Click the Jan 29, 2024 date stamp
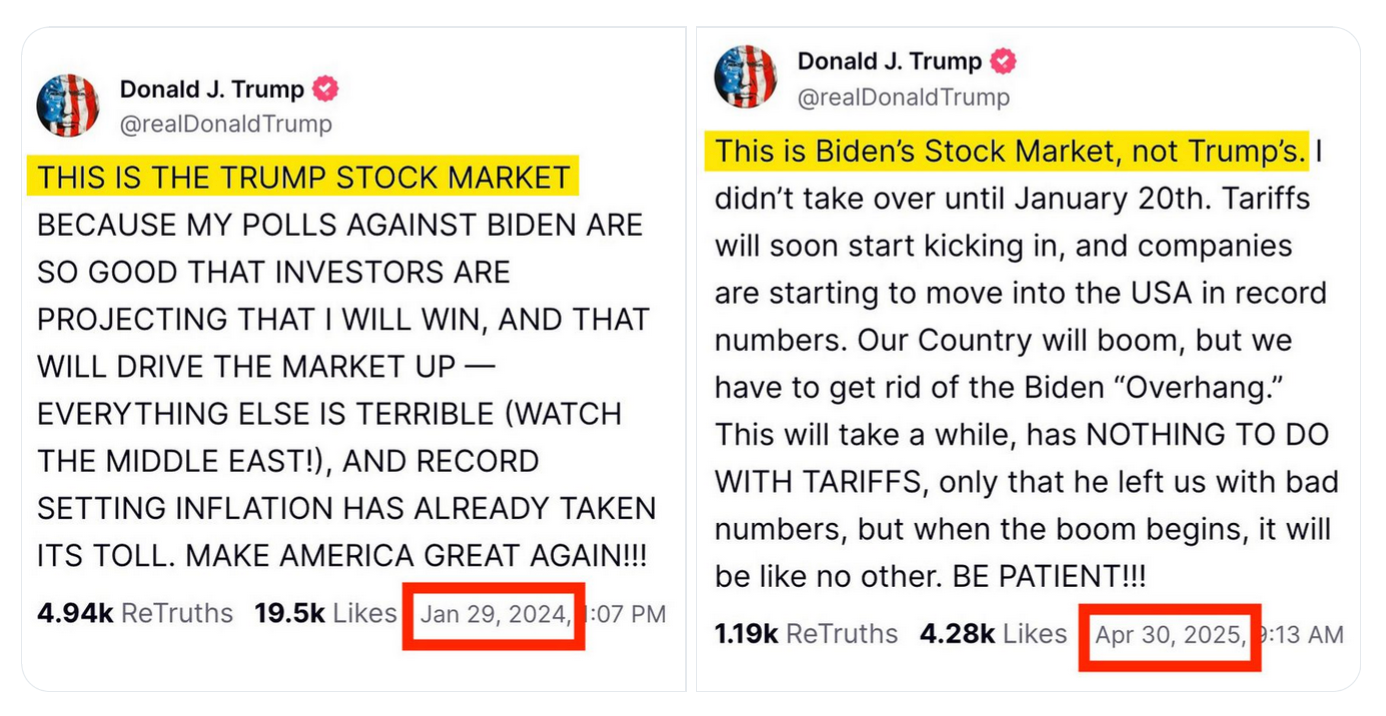This screenshot has height=716, width=1386. pos(494,614)
